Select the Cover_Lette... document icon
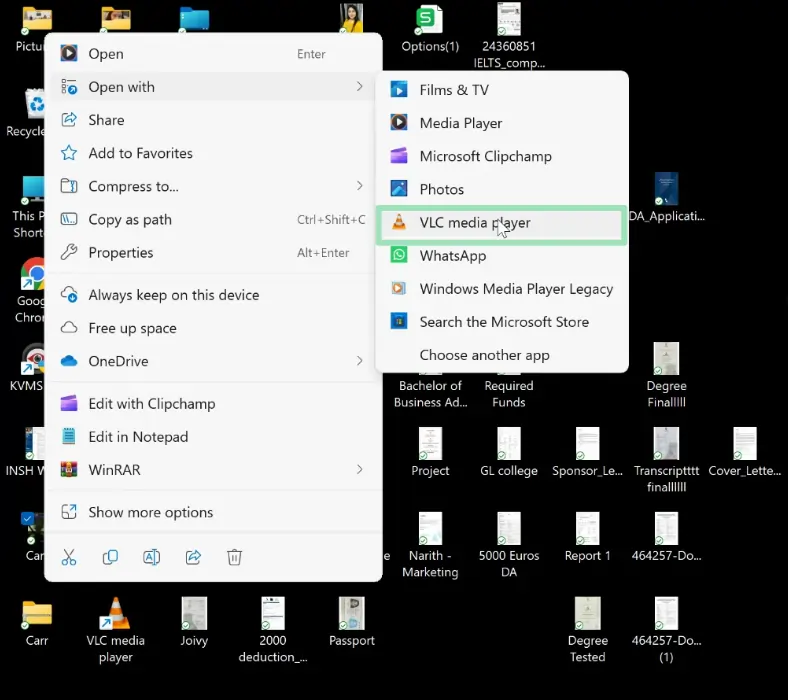Viewport: 788px width, 700px height. pyautogui.click(x=745, y=444)
